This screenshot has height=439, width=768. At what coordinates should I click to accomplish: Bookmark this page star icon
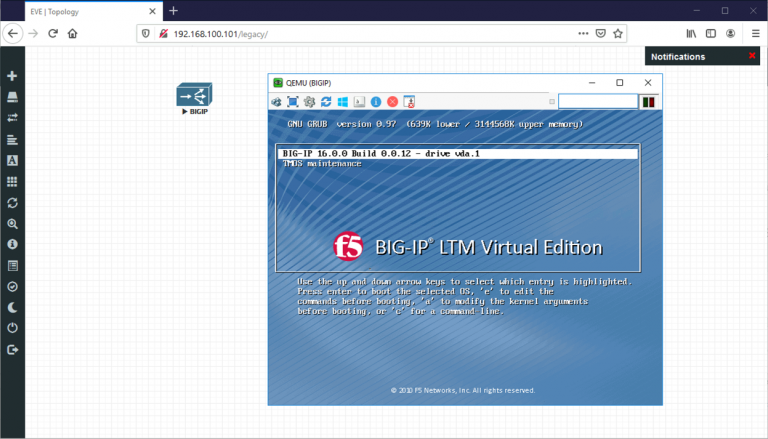pos(618,33)
